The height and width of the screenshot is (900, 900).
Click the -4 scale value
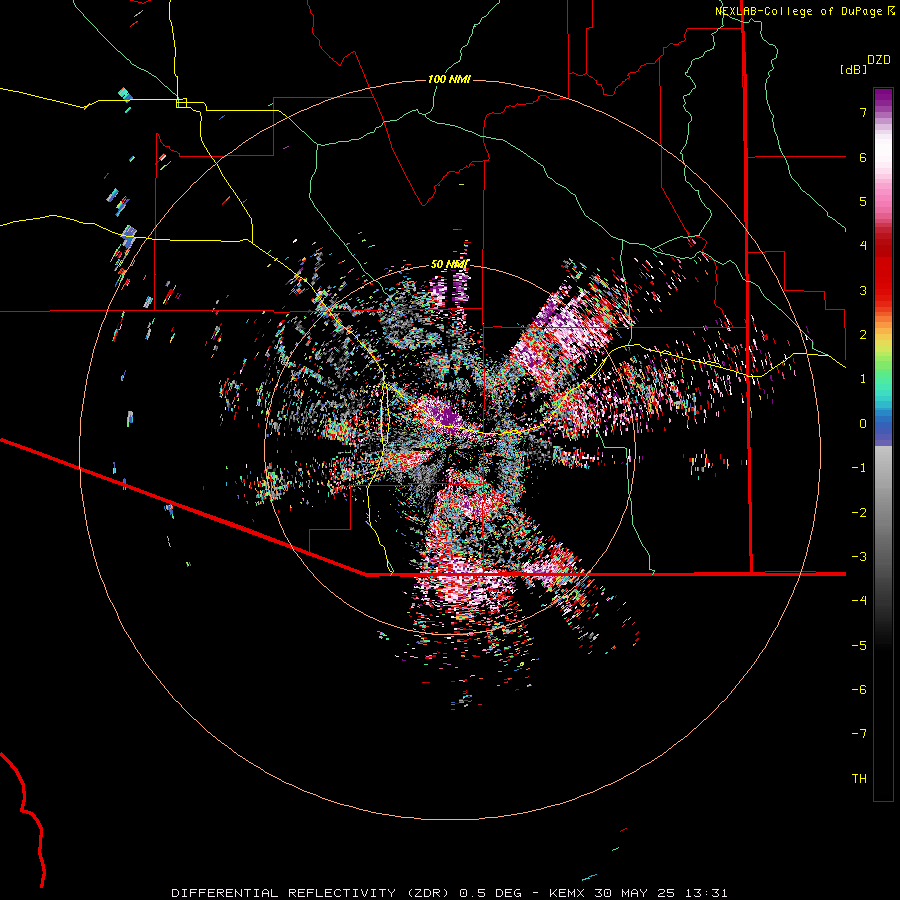pyautogui.click(x=859, y=600)
